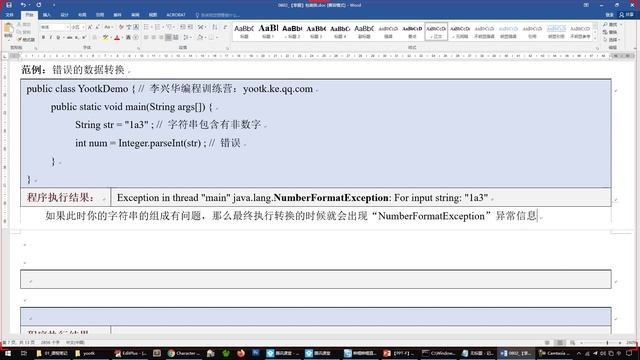Toggle show paragraph marks
Viewport: 640px width, 360px height.
[225, 27]
